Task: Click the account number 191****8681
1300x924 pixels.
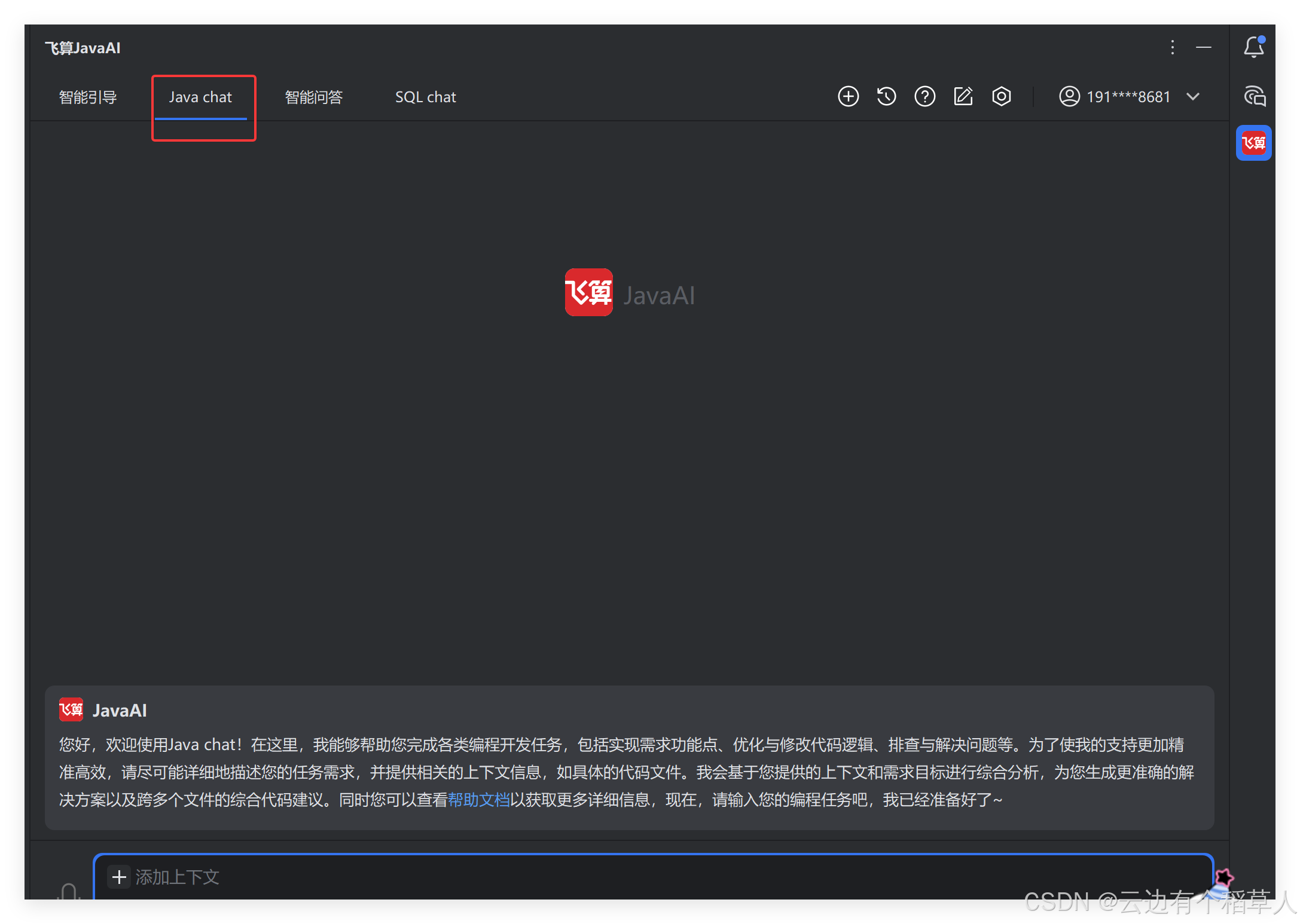Action: click(1128, 97)
